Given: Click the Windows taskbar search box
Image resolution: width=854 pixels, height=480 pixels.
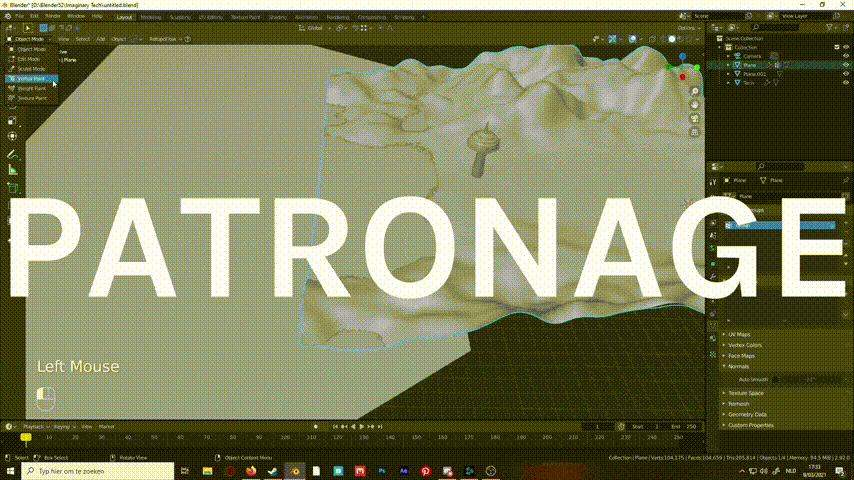Looking at the screenshot, I should 98,471.
